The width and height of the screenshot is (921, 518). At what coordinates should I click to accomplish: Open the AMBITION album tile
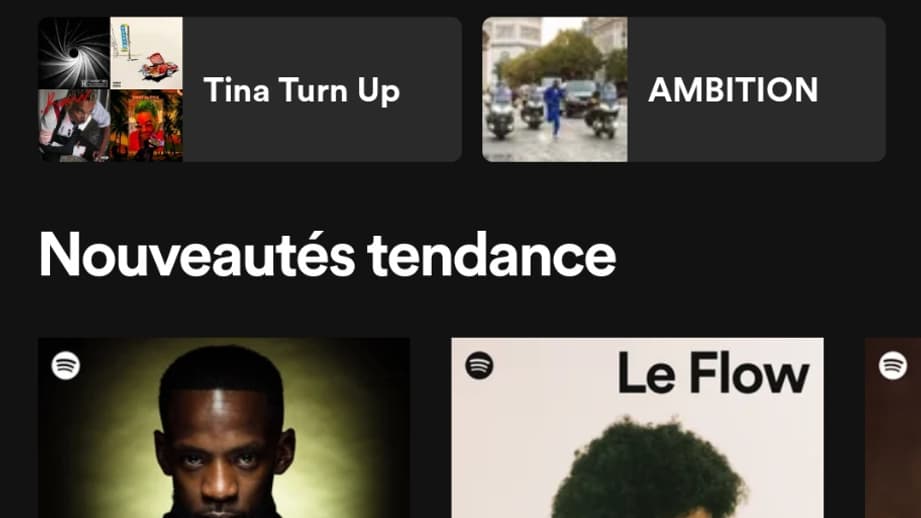point(684,89)
